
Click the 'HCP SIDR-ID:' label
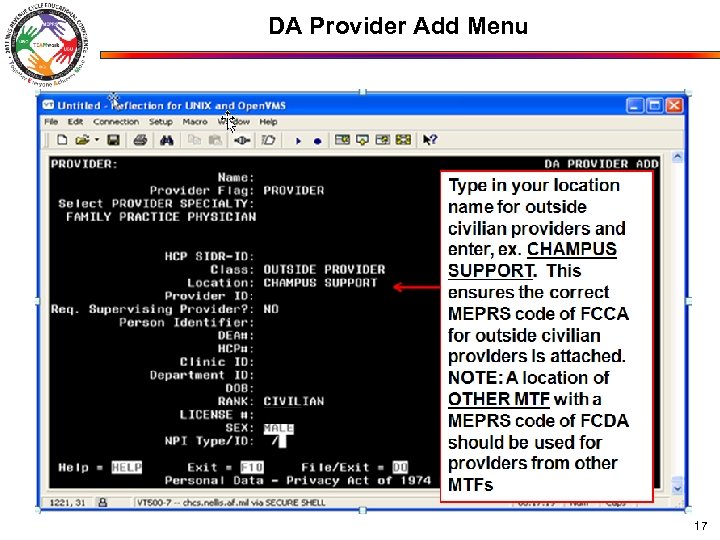pos(209,256)
